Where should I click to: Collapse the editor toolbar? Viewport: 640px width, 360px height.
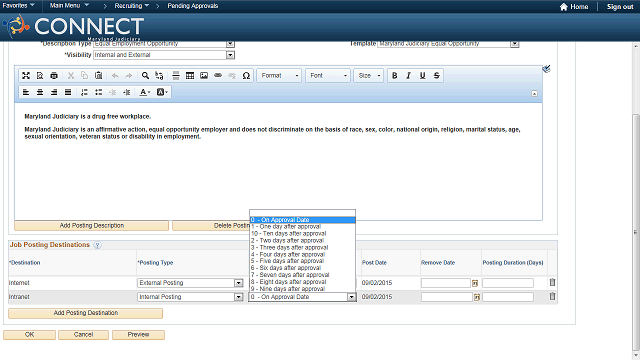tap(534, 93)
